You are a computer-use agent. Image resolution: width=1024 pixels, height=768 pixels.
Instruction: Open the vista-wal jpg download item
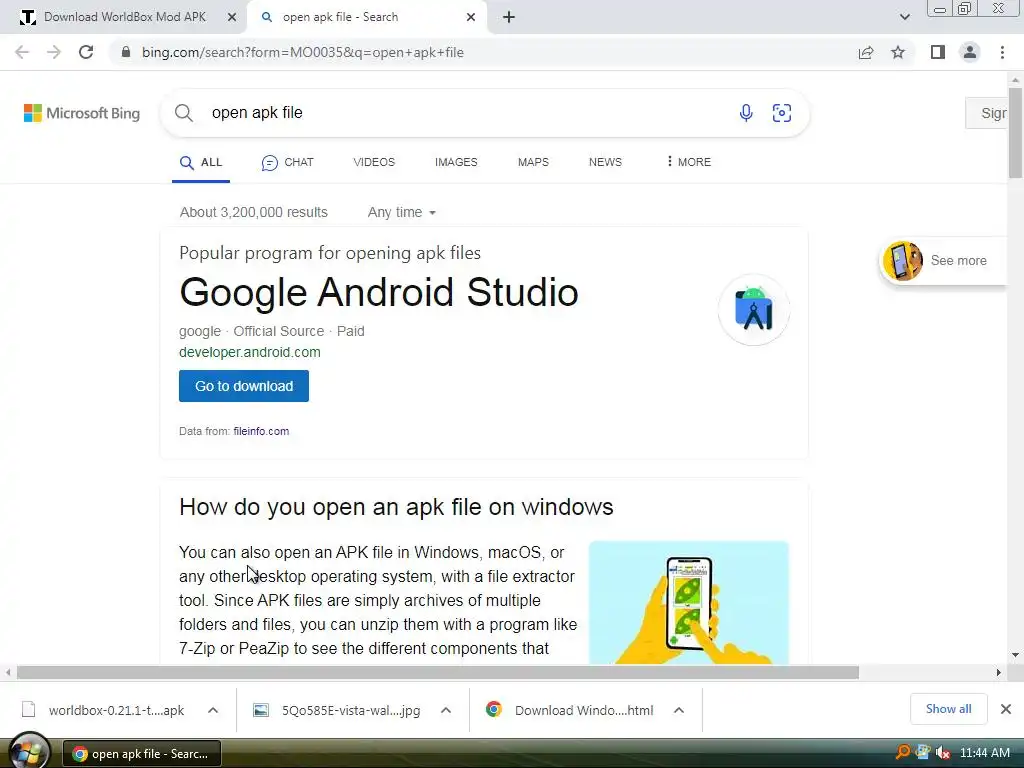tap(337, 710)
